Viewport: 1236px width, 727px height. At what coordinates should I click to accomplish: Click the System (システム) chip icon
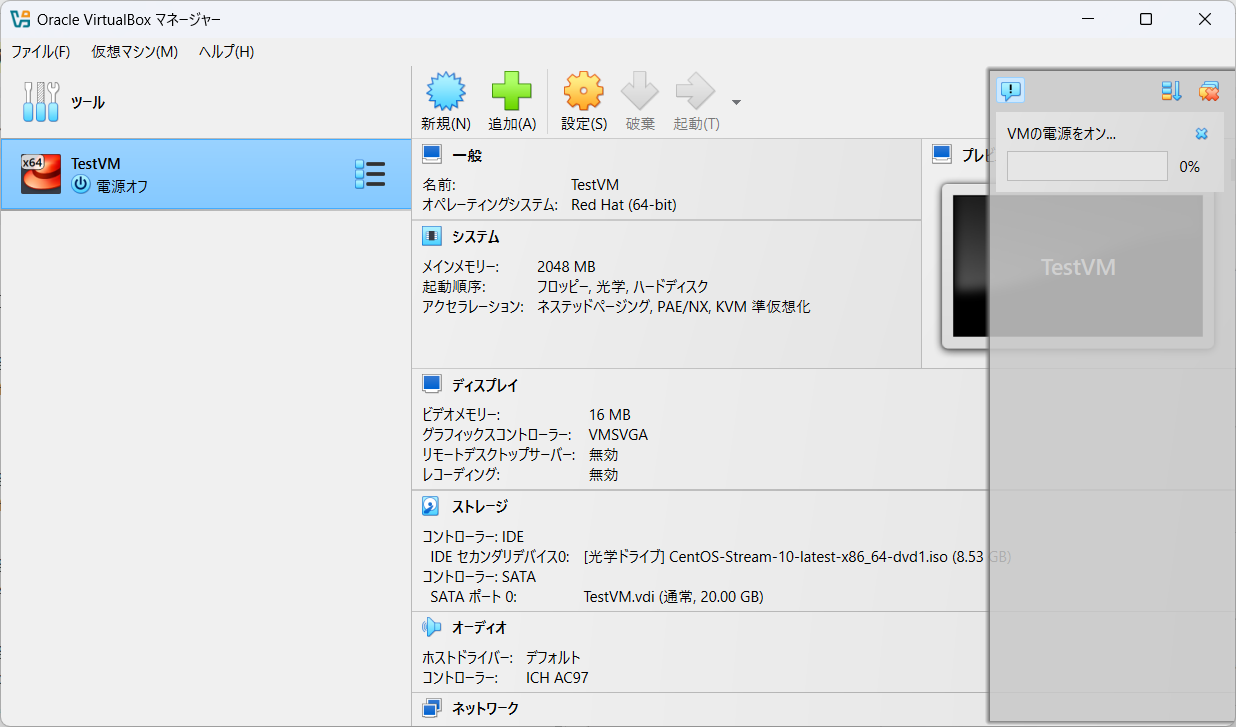(x=432, y=237)
